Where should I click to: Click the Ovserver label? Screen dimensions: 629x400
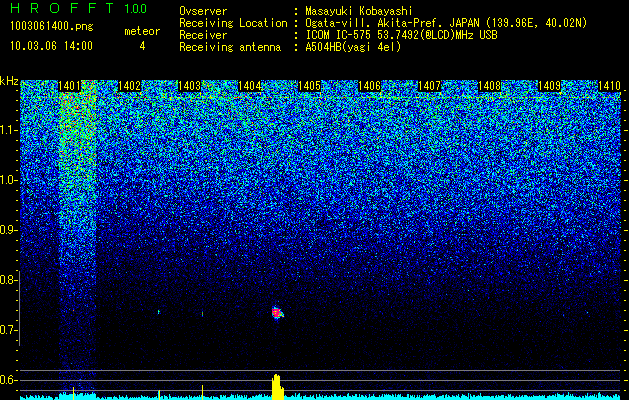click(x=203, y=11)
